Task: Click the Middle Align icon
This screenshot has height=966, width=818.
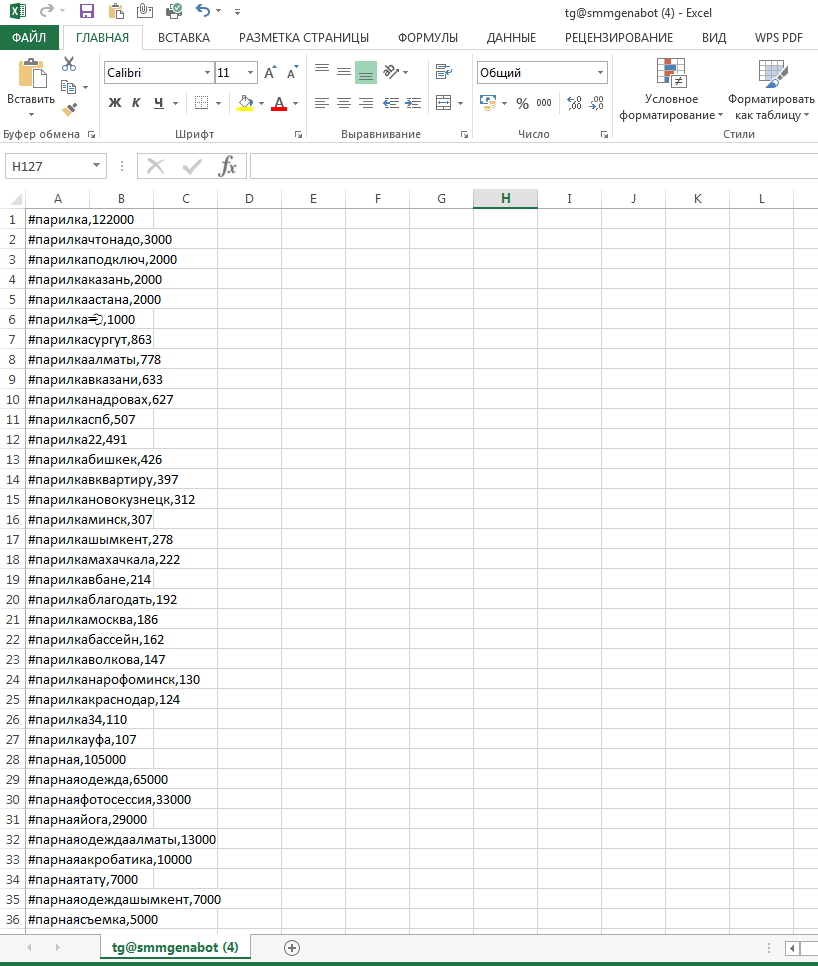Action: point(344,72)
